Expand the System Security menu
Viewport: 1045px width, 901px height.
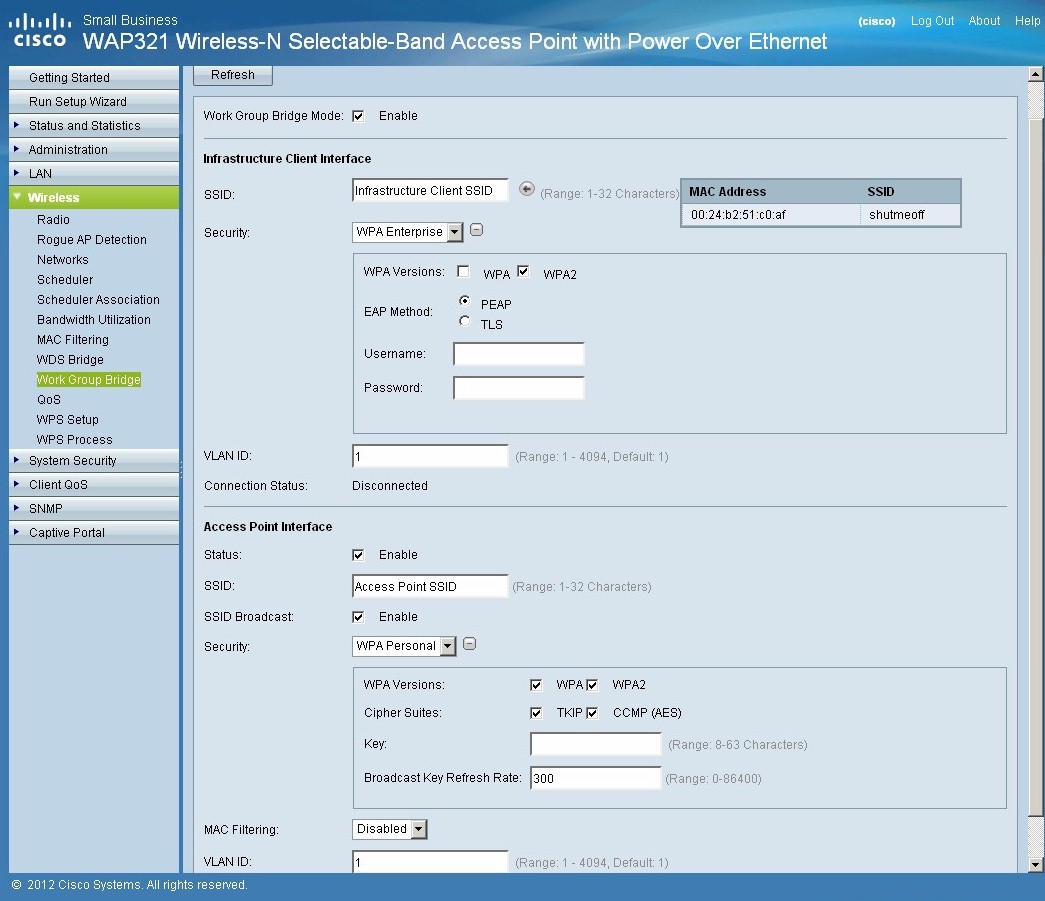pos(94,460)
